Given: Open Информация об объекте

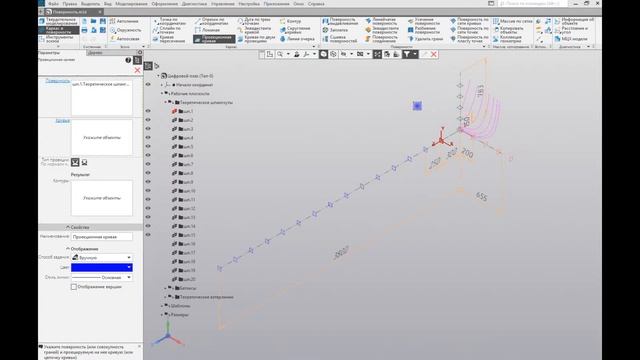Looking at the screenshot, I should click(x=574, y=21).
